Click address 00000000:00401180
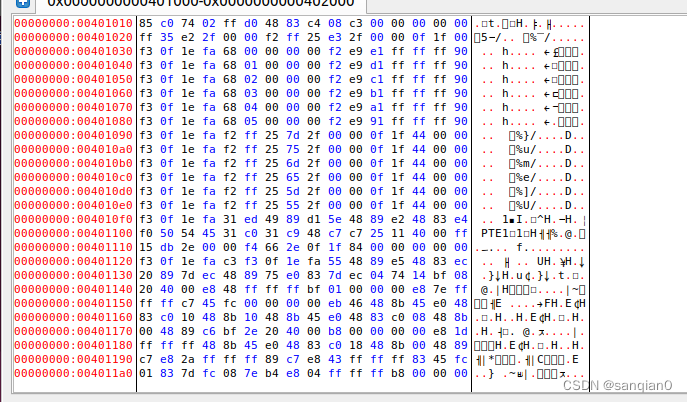 point(73,346)
